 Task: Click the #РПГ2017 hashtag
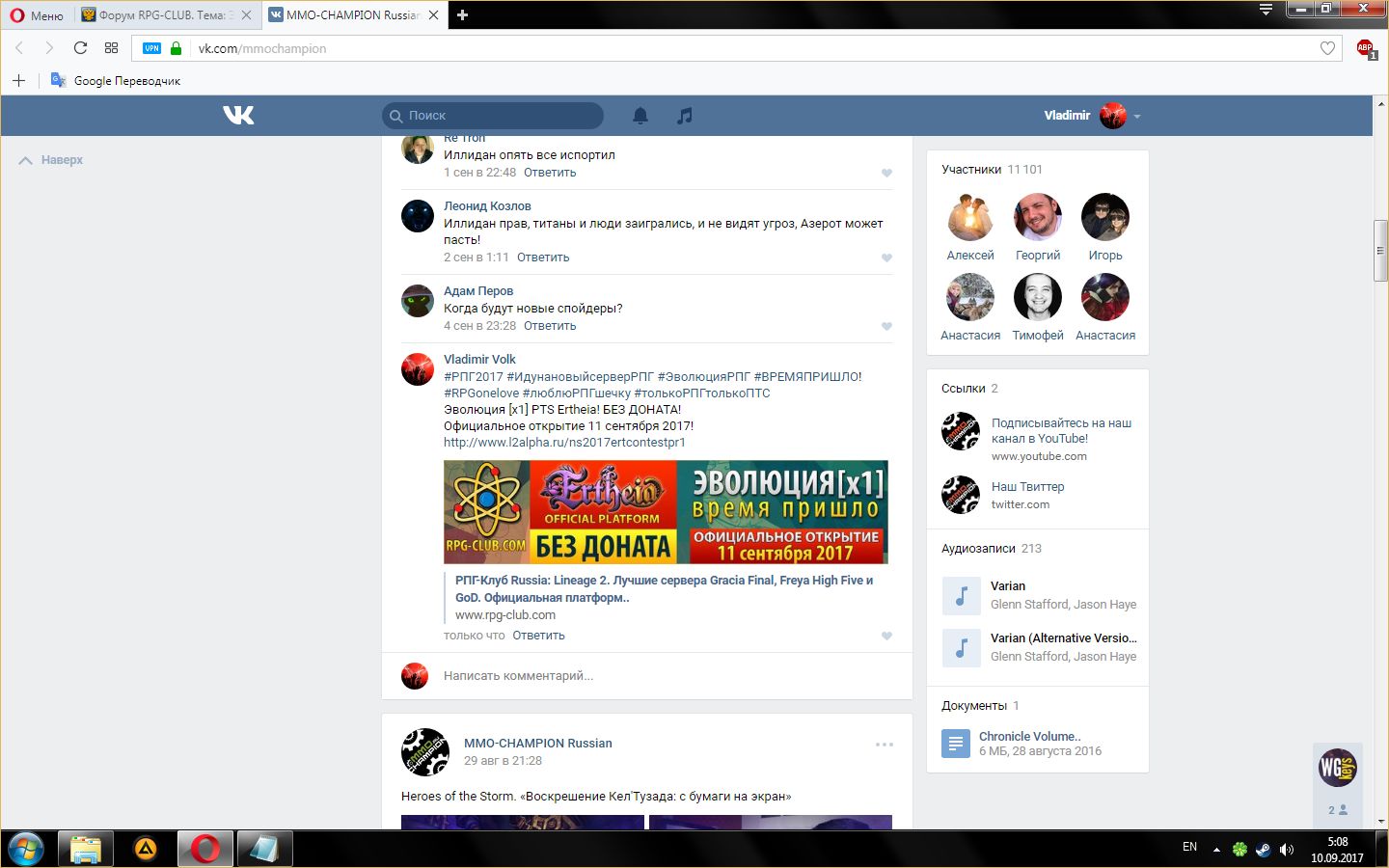pos(474,377)
